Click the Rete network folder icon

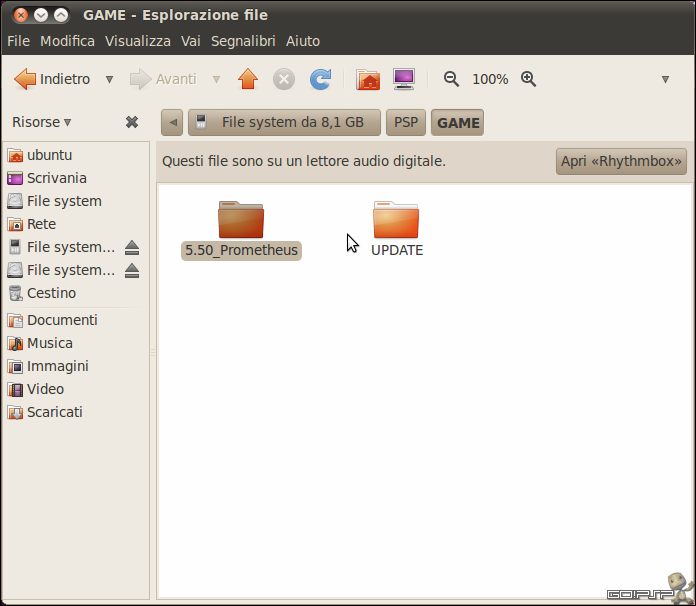point(15,225)
